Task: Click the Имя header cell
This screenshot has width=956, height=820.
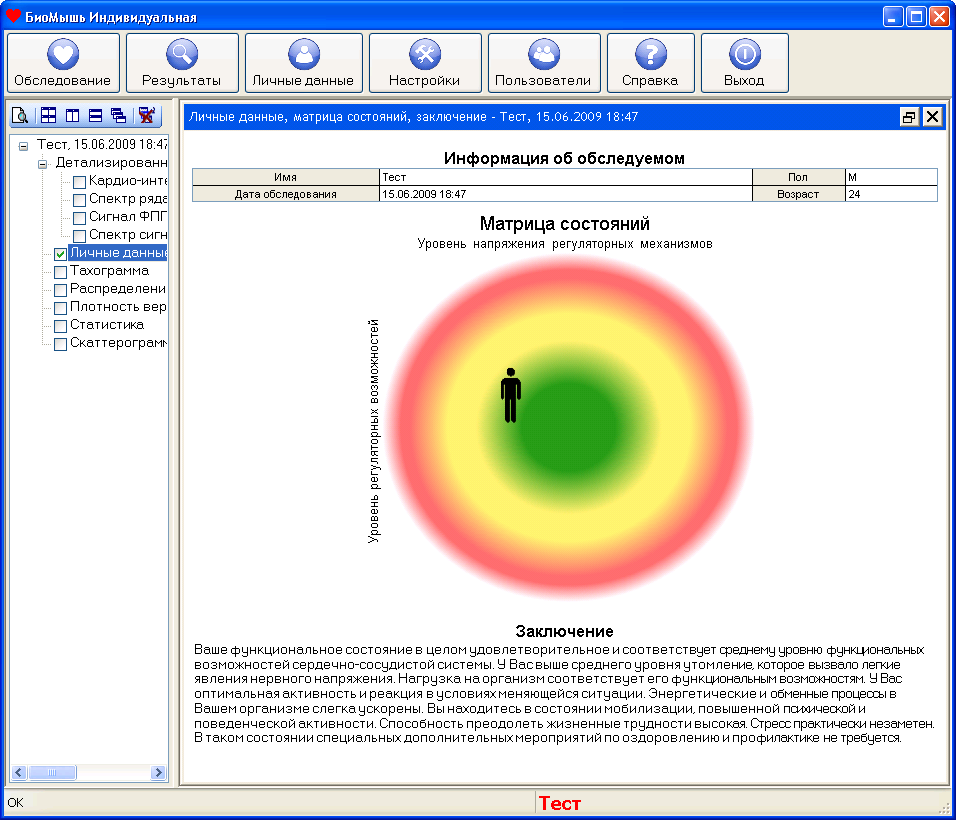Action: pyautogui.click(x=285, y=177)
